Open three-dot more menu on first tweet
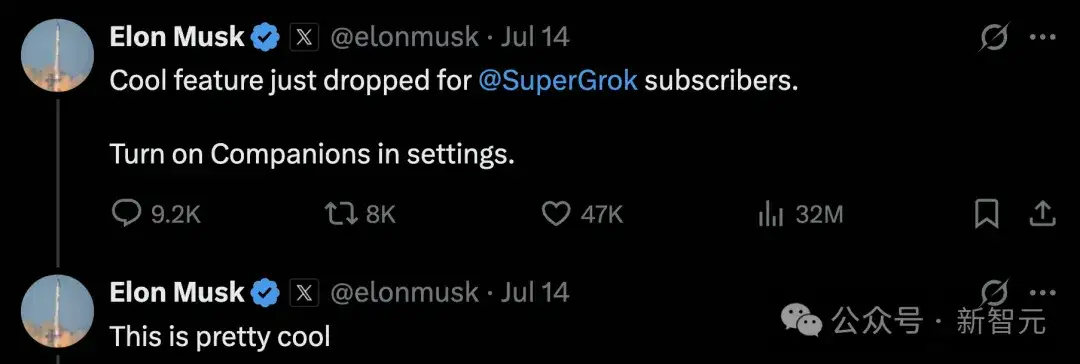1080x364 pixels. pyautogui.click(x=1042, y=38)
